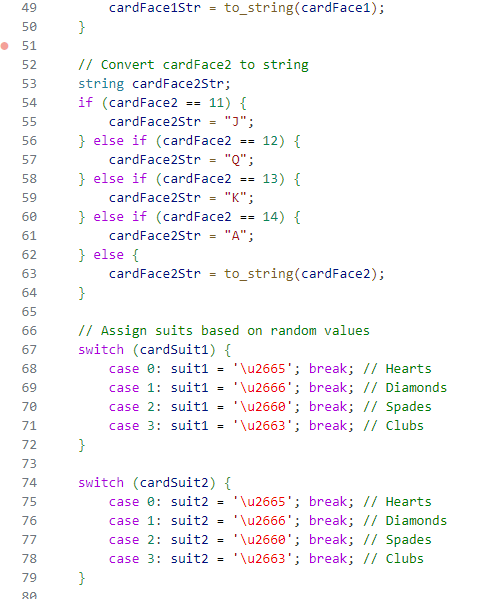Screen dimensions: 478x599
Task: Click the string literal "Q" on line 57
Action: click(x=235, y=160)
